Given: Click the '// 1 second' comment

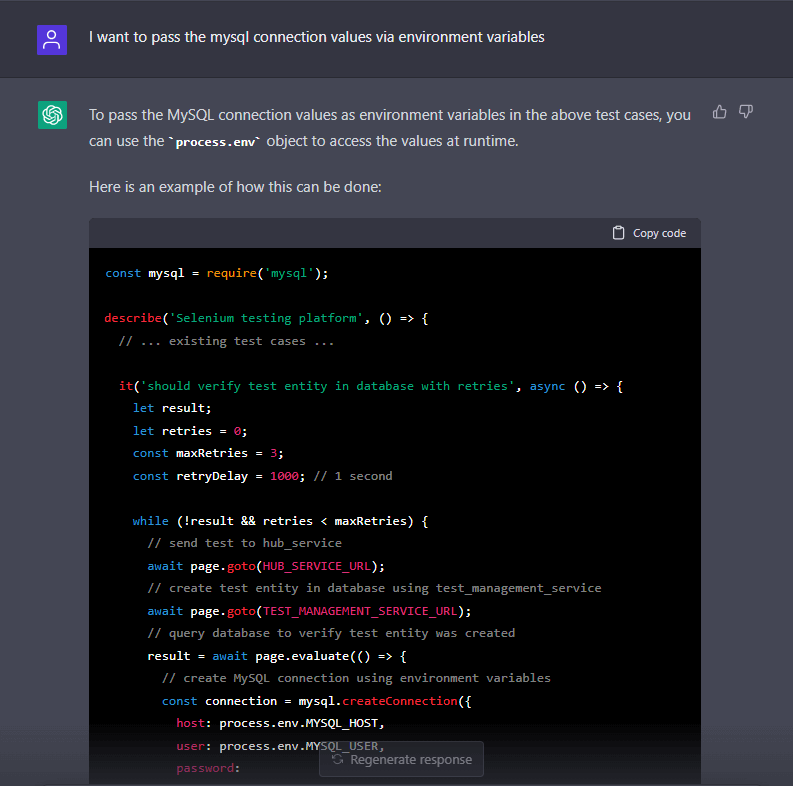Looking at the screenshot, I should coord(353,476).
